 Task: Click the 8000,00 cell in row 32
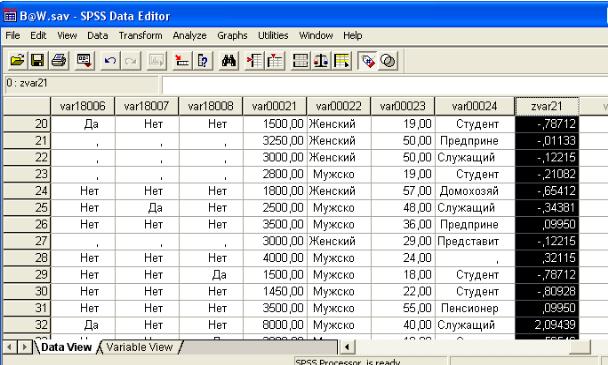[275, 325]
